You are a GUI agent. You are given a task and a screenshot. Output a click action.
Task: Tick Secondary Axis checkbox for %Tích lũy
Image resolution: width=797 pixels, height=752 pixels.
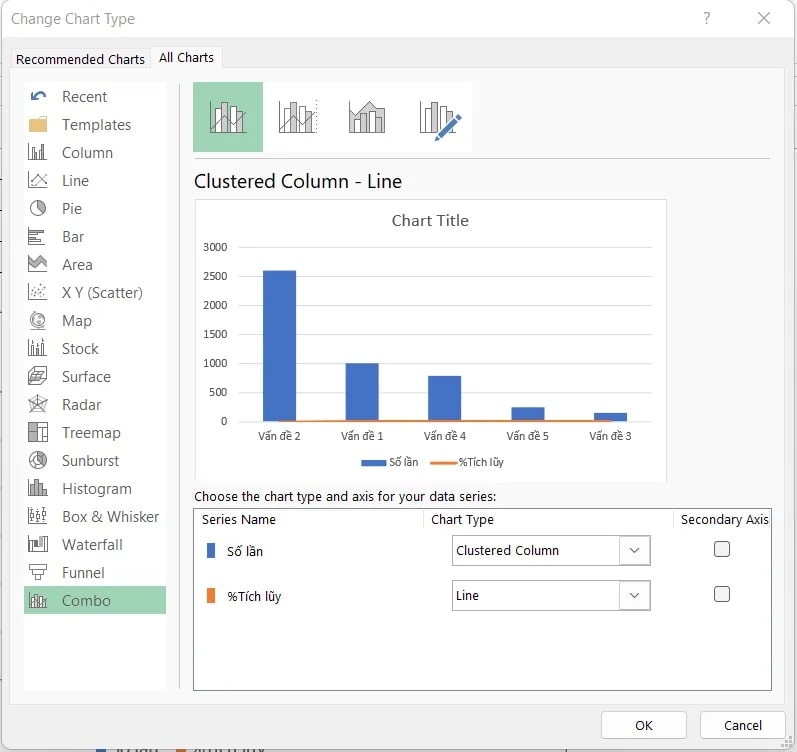click(722, 594)
